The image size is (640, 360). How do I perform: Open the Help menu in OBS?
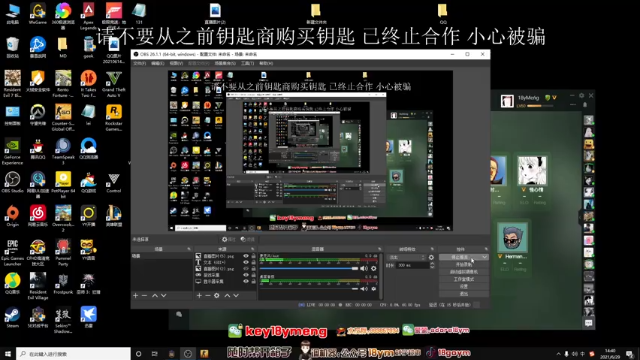click(x=266, y=63)
